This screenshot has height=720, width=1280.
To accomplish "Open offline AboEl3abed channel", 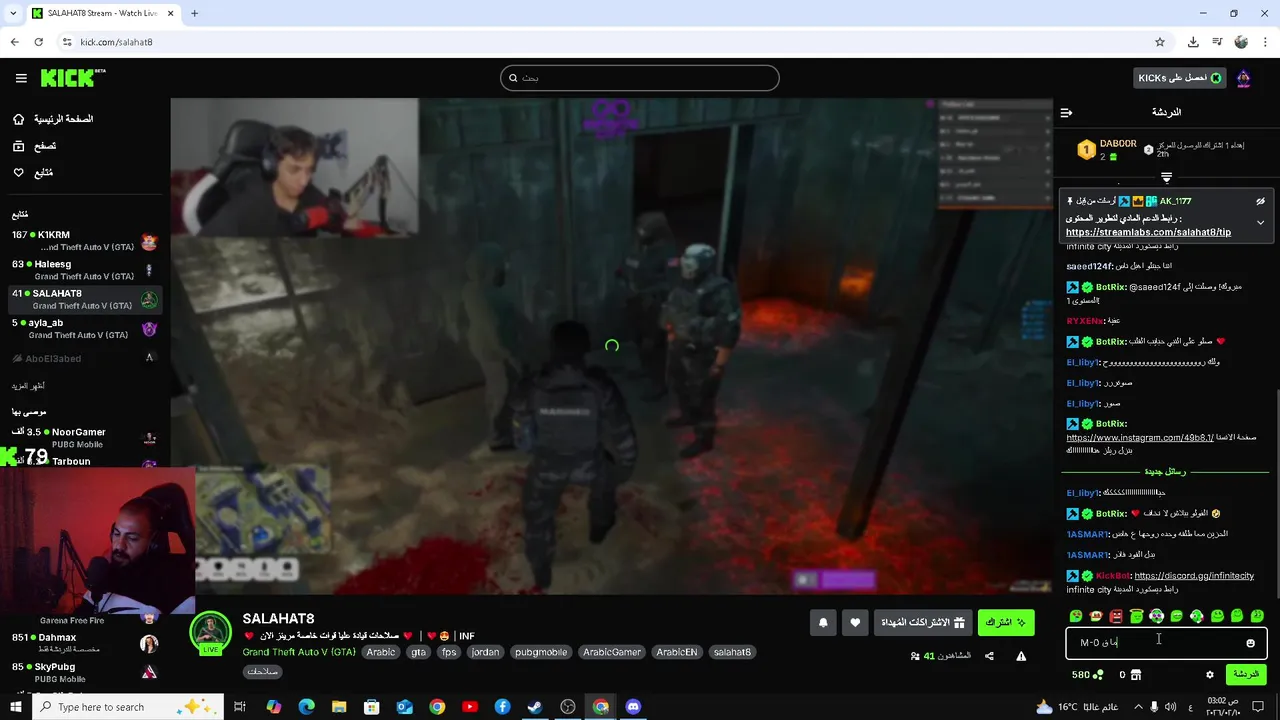I will pos(84,358).
